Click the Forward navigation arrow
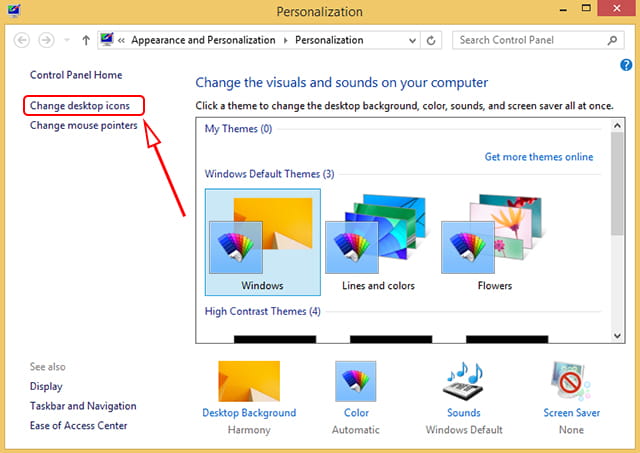Image resolution: width=640 pixels, height=453 pixels. click(46, 40)
